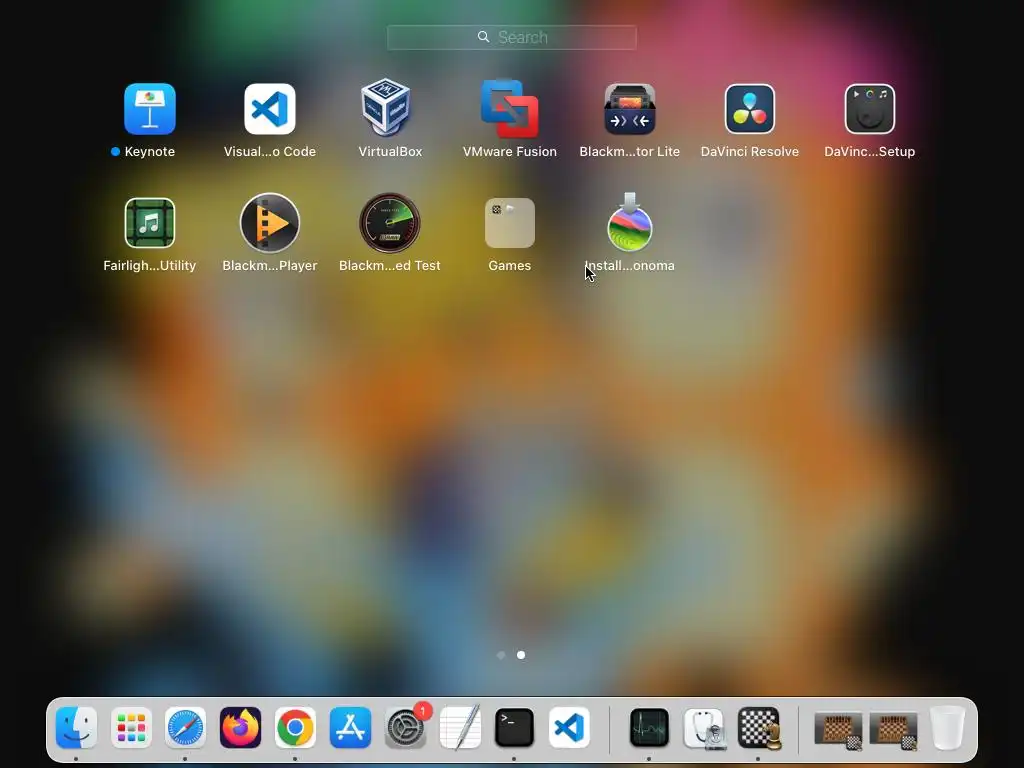This screenshot has width=1024, height=768.
Task: Launch the Fairlight Studio Utility app
Action: pos(150,223)
